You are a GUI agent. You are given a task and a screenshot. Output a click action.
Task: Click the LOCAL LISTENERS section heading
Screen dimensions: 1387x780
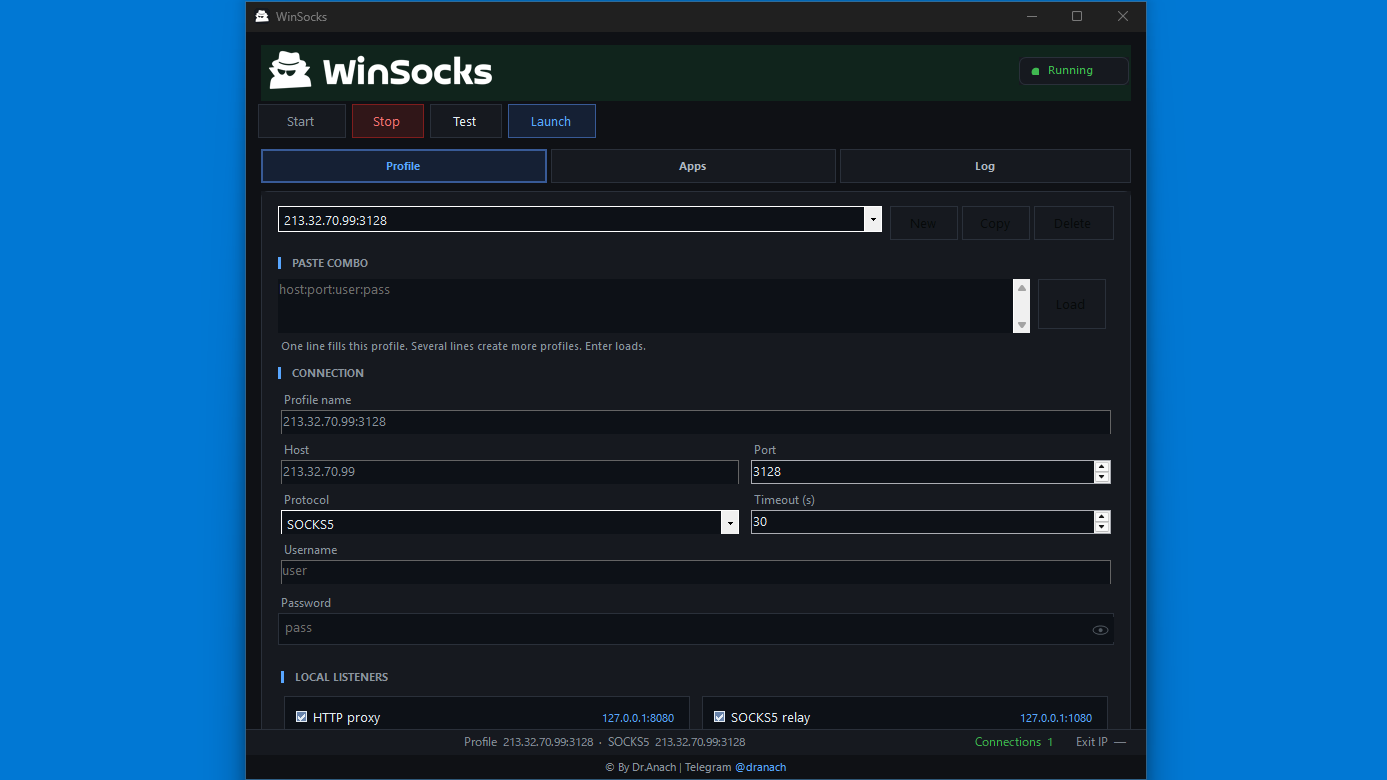(341, 677)
